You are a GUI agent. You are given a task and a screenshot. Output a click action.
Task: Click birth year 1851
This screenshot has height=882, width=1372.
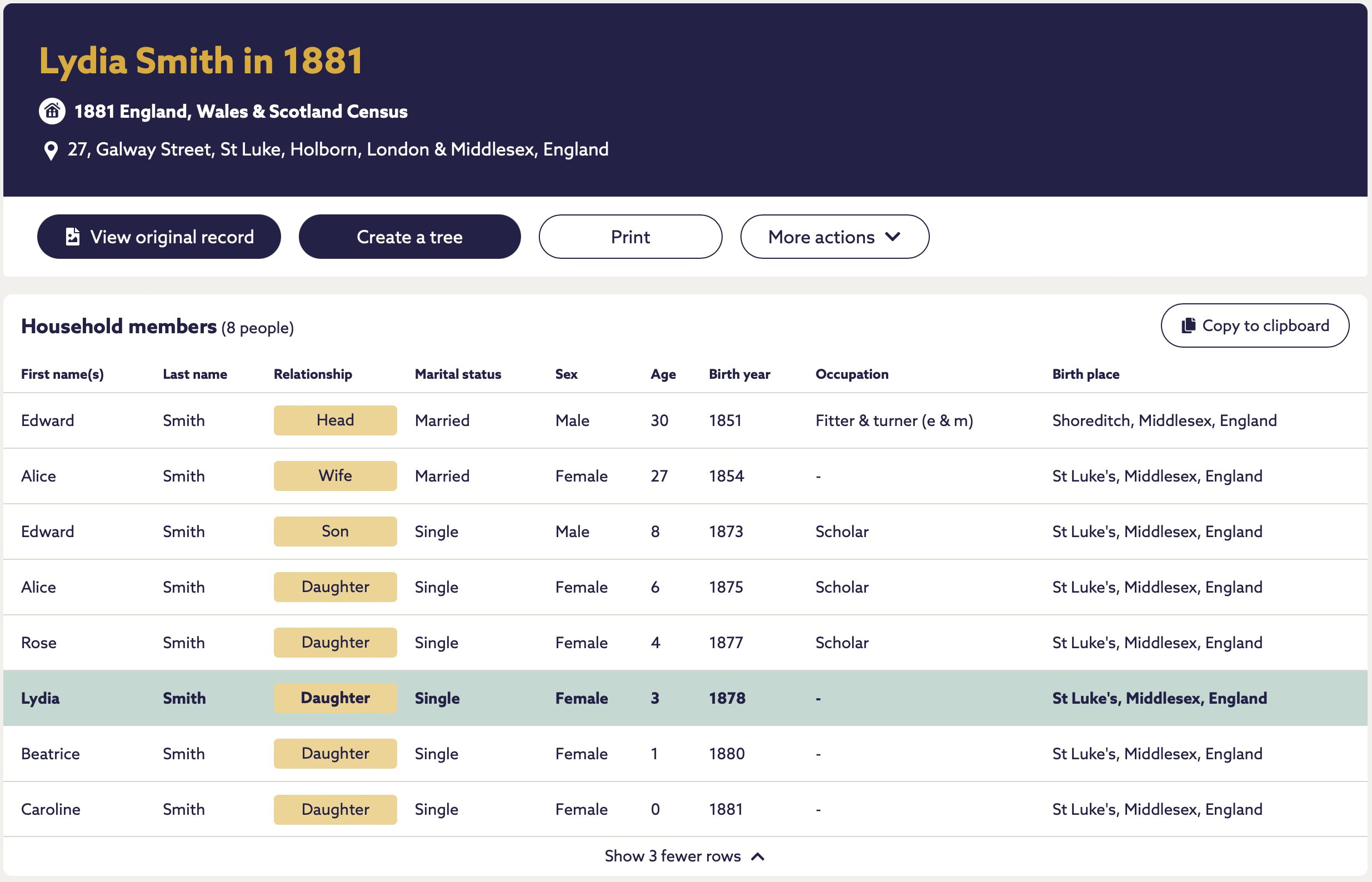coord(725,421)
